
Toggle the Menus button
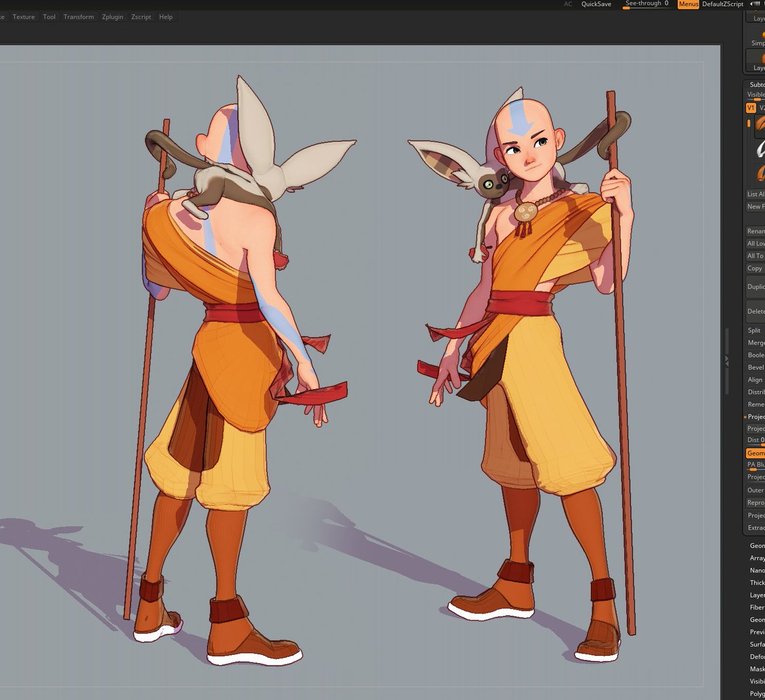688,4
